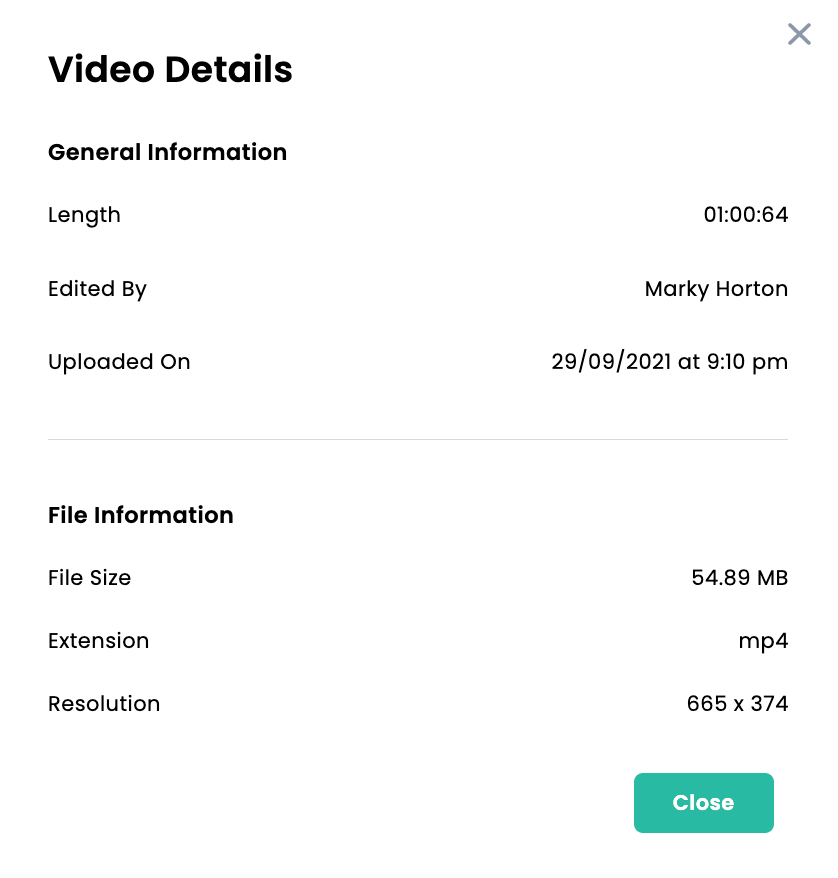
Task: Click the General Information section title
Action: [x=167, y=152]
